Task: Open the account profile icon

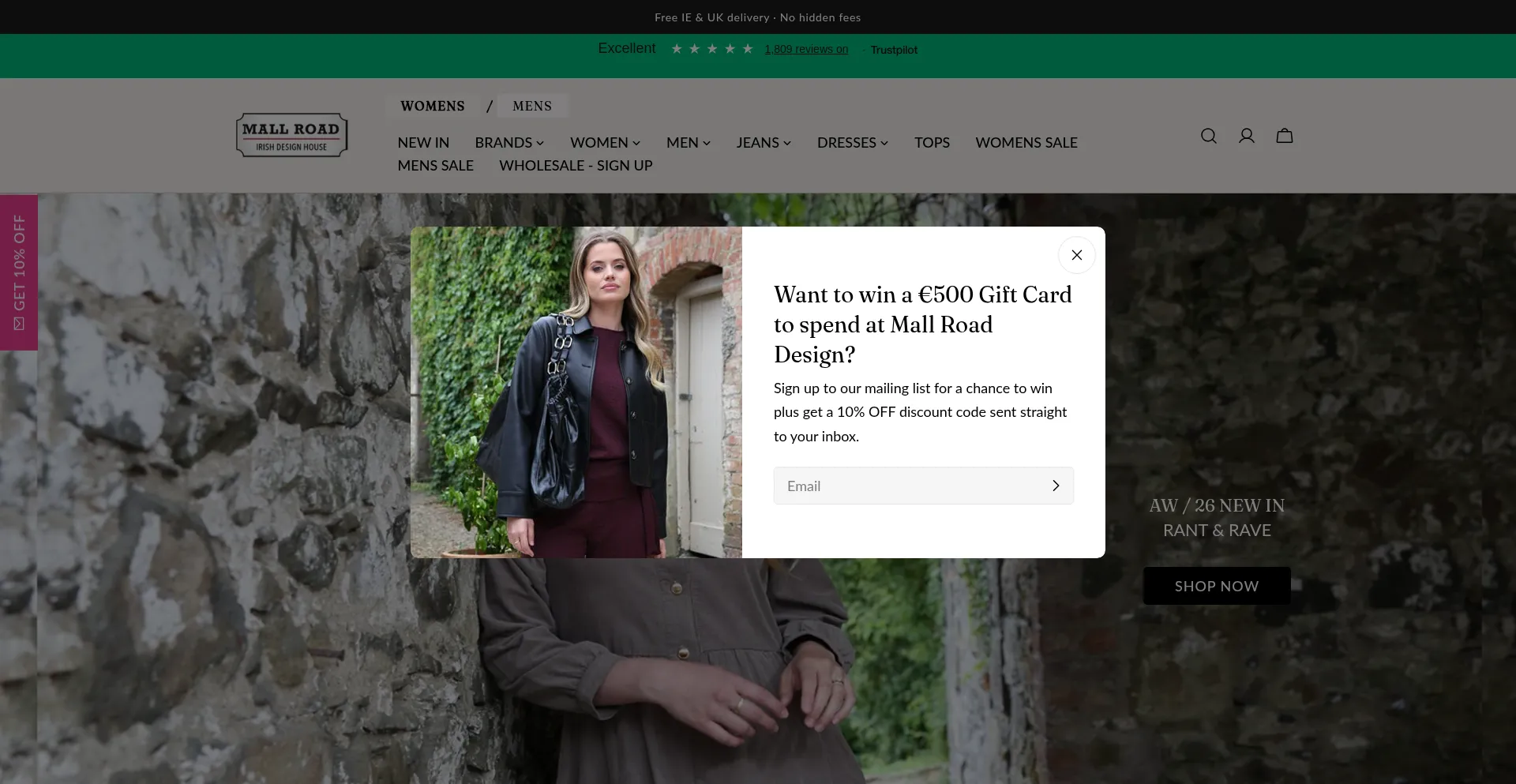Action: click(1247, 136)
